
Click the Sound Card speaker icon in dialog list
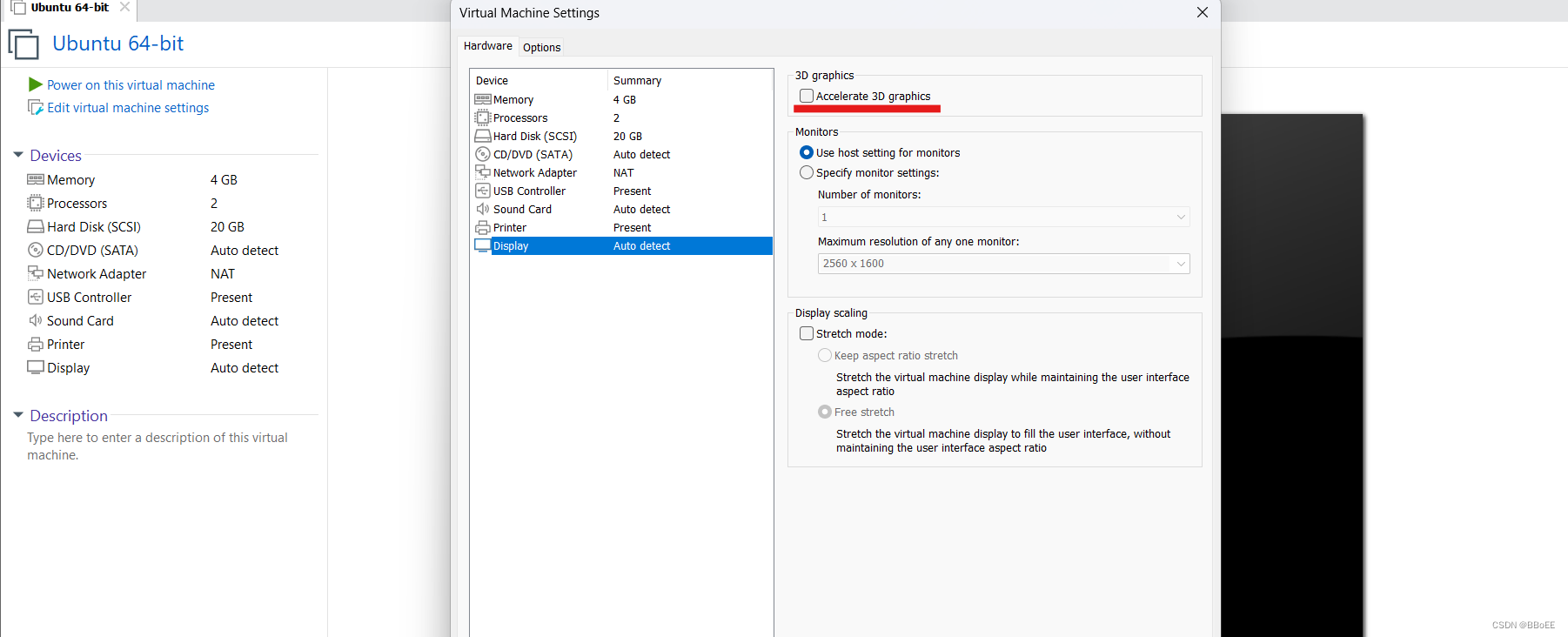tap(482, 209)
